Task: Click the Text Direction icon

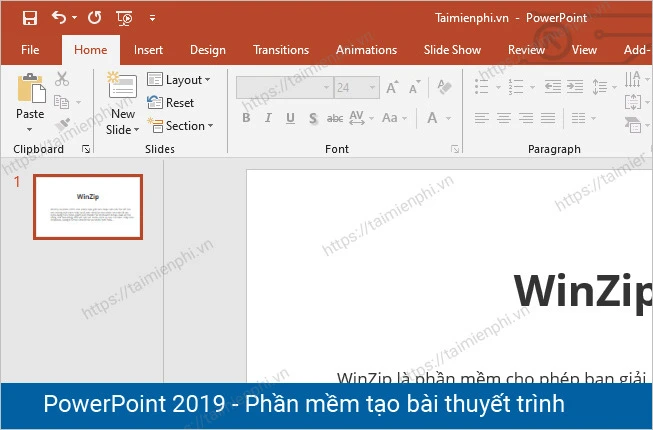Action: tap(632, 79)
